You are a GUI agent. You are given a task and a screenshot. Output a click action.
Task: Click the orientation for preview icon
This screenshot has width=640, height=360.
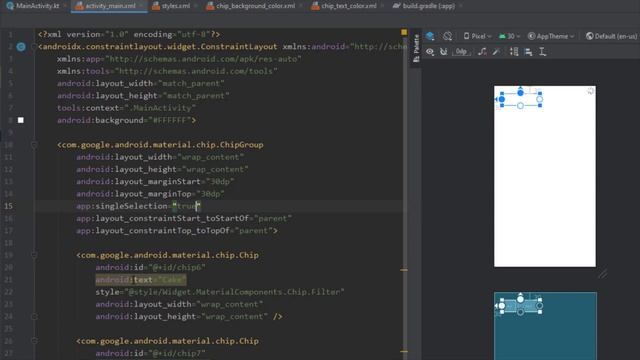point(447,36)
